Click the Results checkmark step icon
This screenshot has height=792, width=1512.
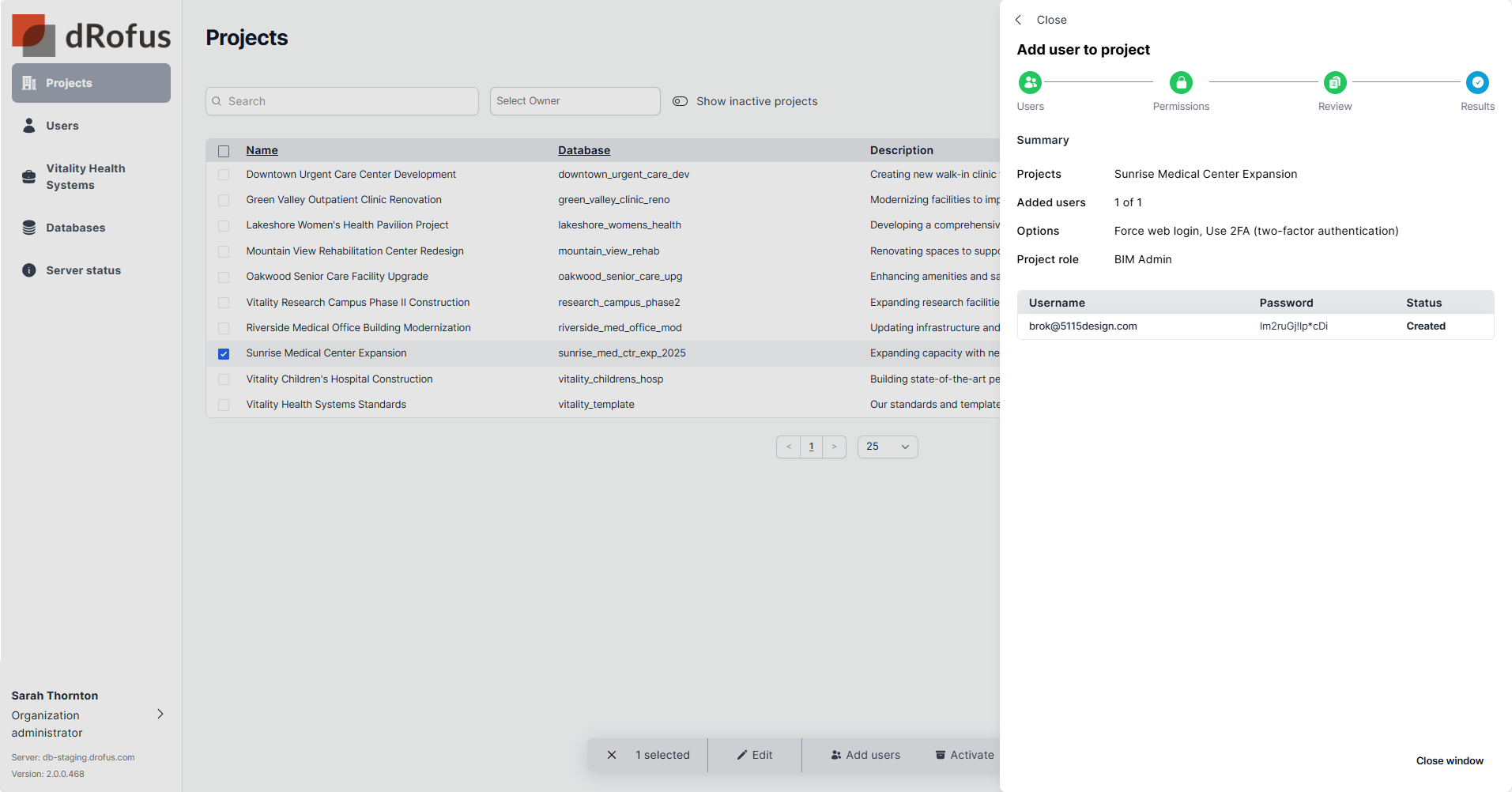click(1476, 82)
